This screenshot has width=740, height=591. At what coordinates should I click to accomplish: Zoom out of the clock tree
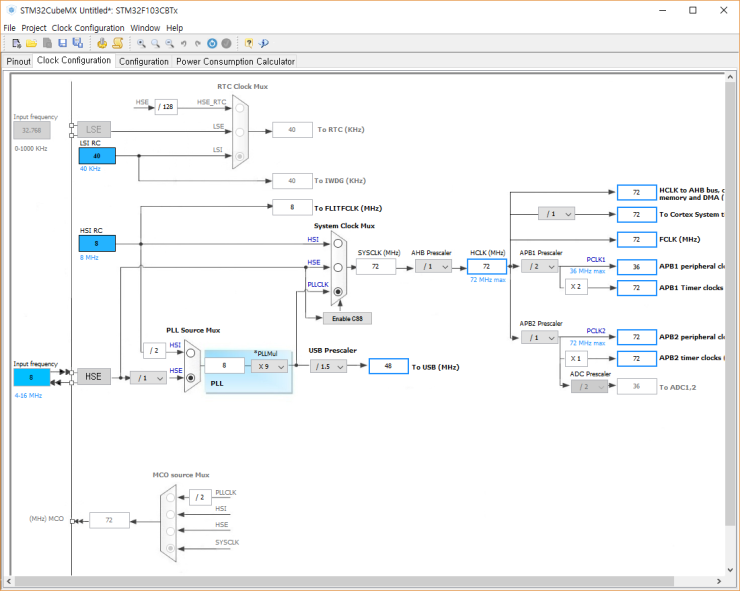(169, 43)
